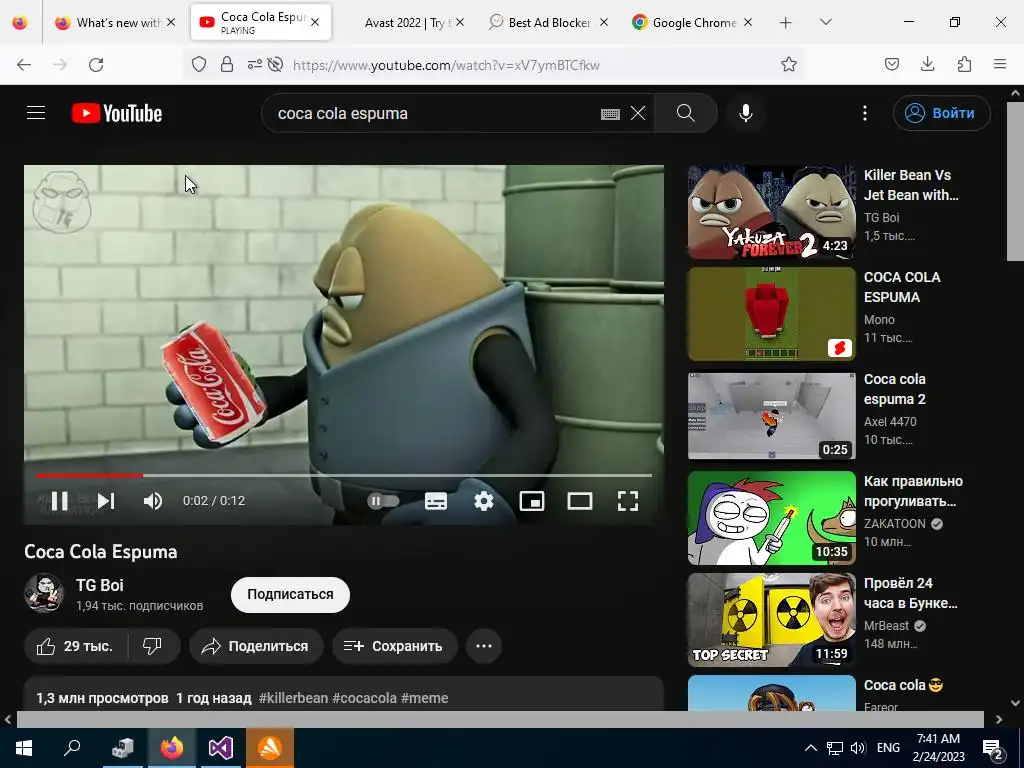Viewport: 1024px width, 768px height.
Task: Open the YouTube guide hamburger menu
Action: pyautogui.click(x=36, y=113)
